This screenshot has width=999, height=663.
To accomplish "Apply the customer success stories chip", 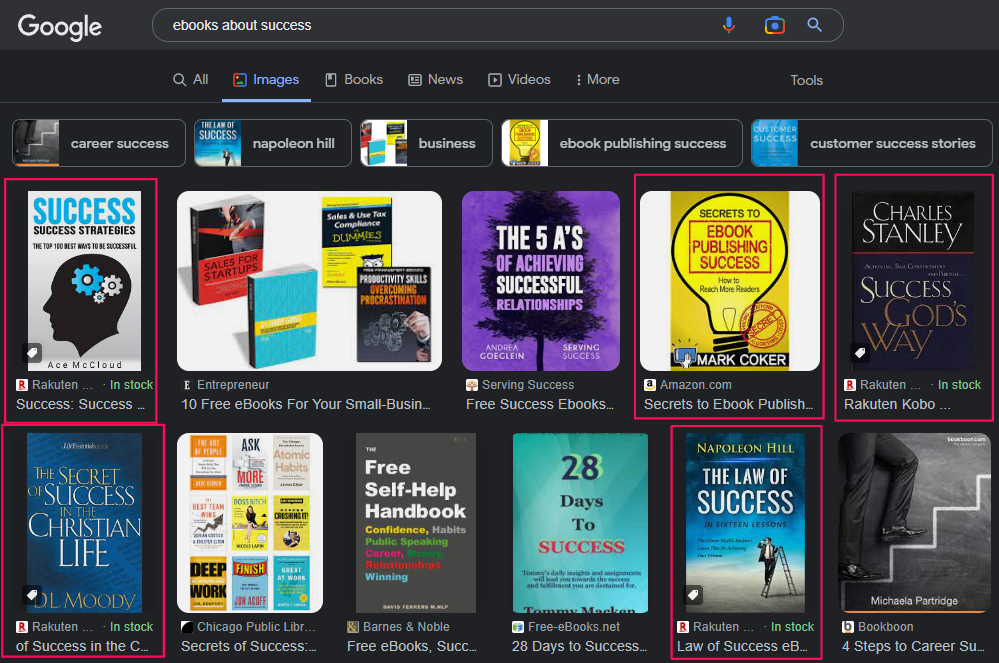I will point(871,143).
